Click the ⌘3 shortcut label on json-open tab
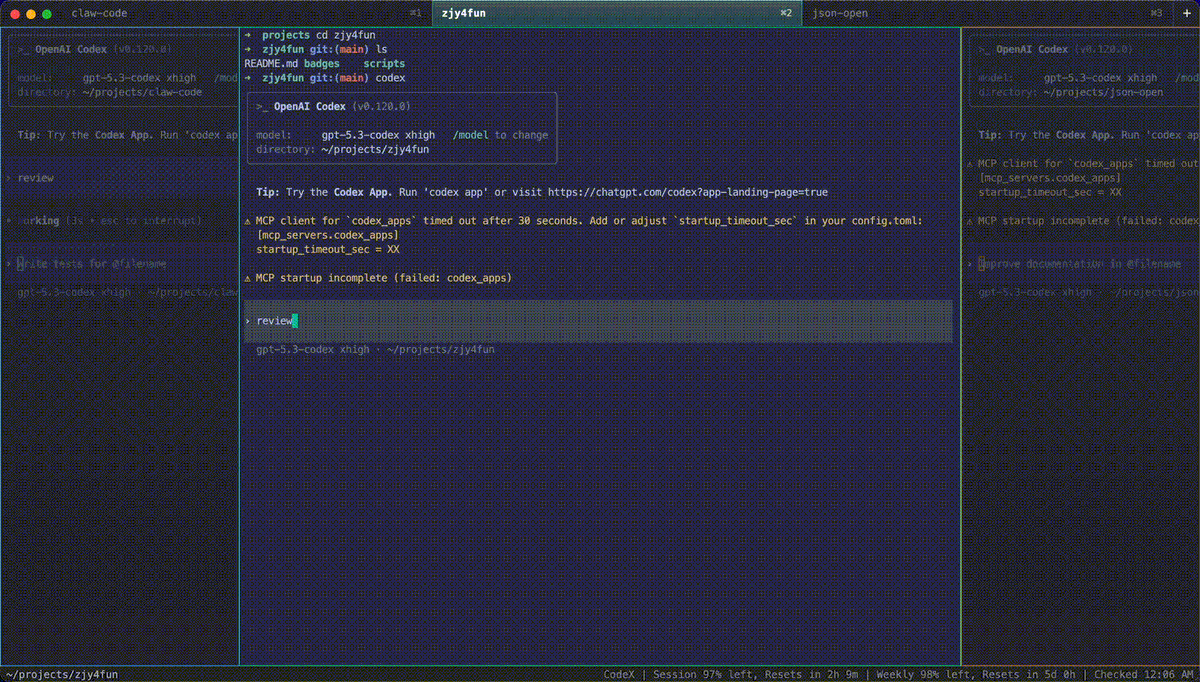Screen dimensions: 1200x682 [1156, 13]
